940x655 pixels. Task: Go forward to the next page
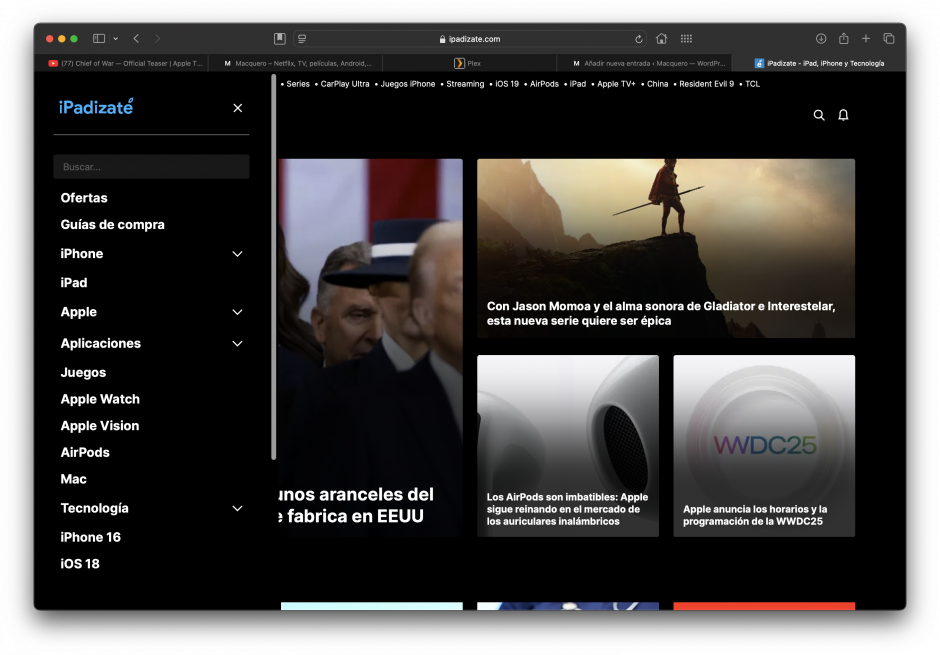pyautogui.click(x=158, y=38)
